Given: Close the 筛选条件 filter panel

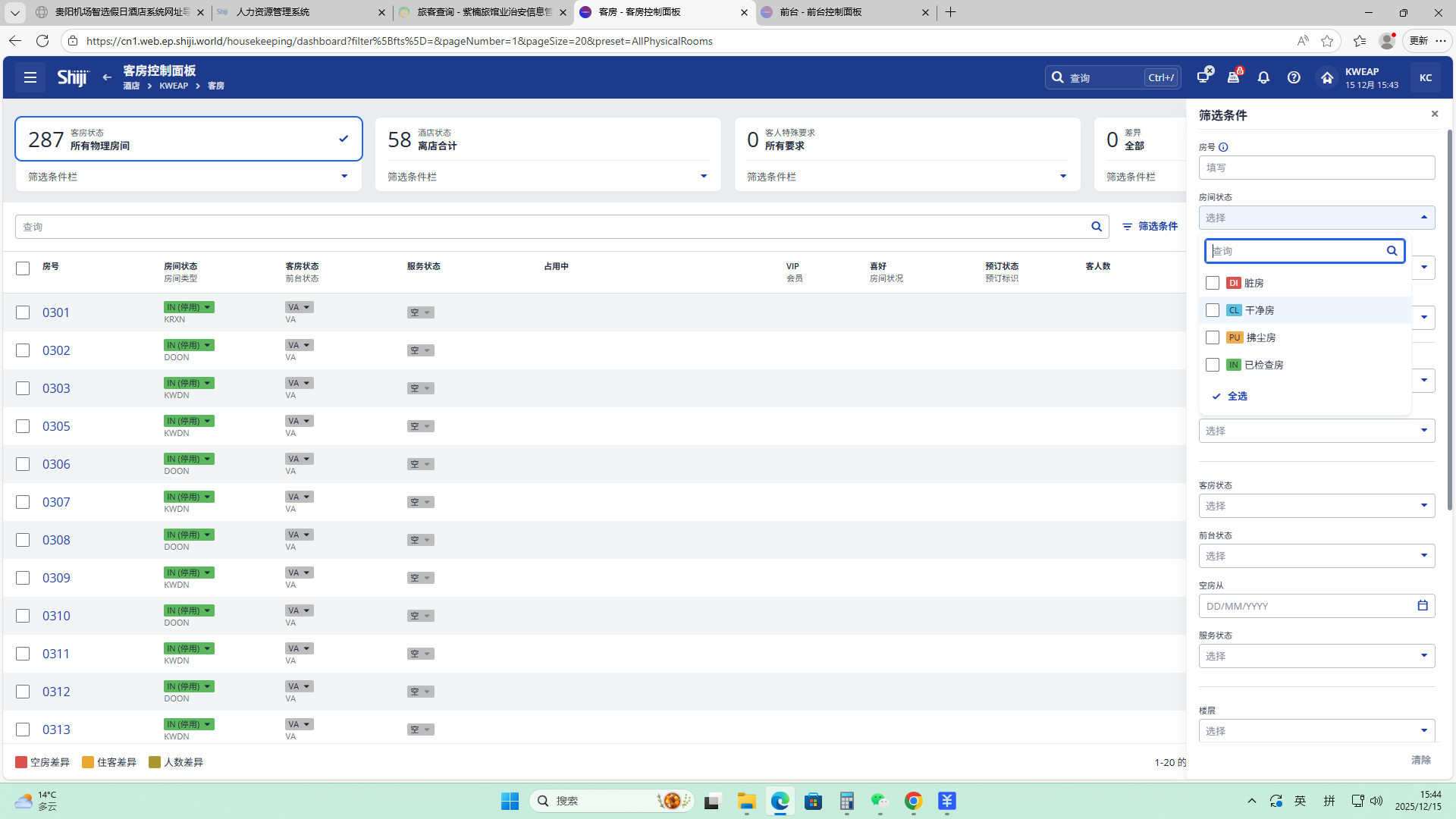Looking at the screenshot, I should pos(1434,115).
